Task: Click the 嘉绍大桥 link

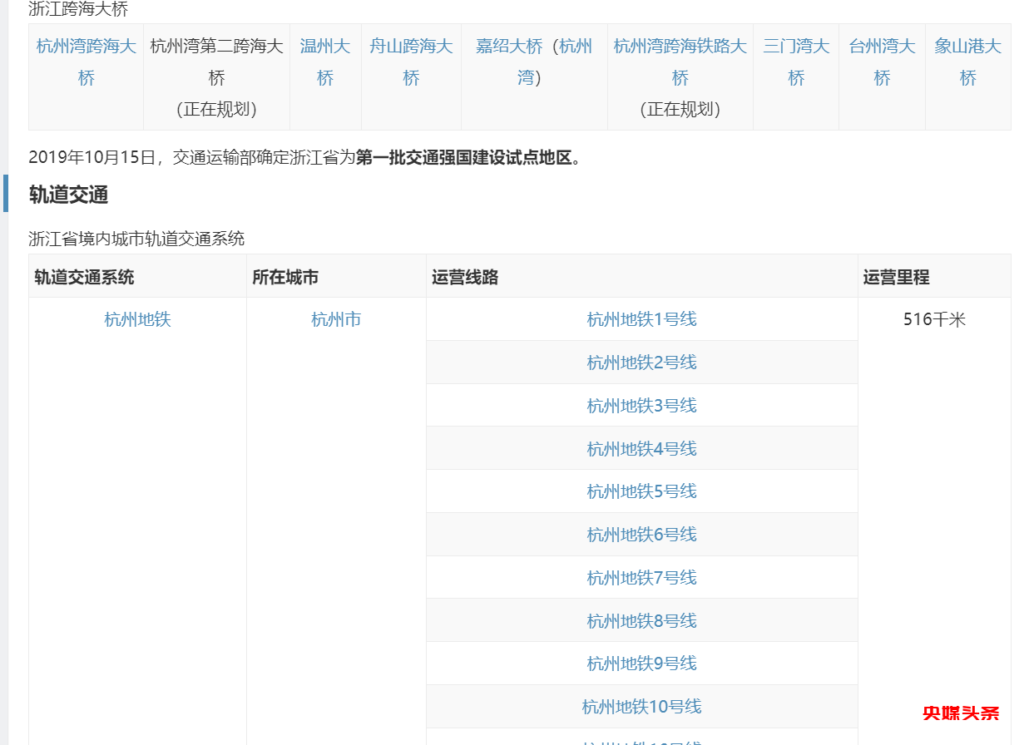Action: [509, 47]
